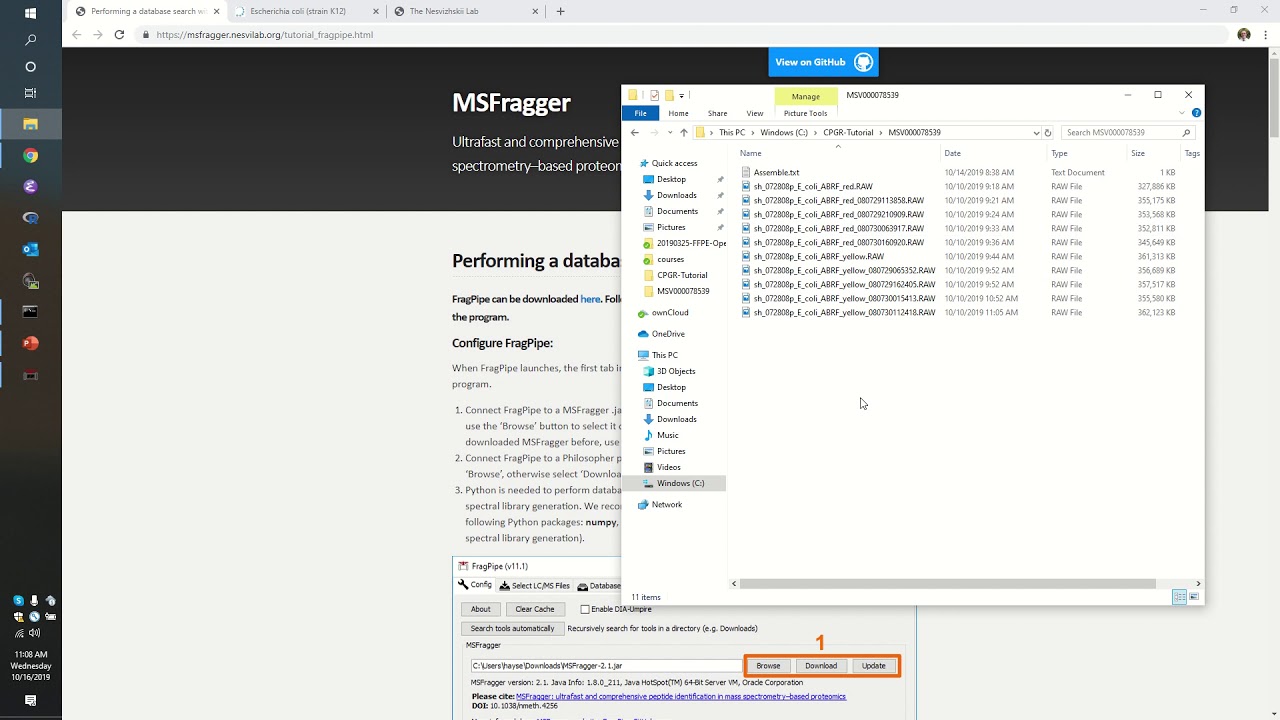Open the View ribbon tab
The height and width of the screenshot is (720, 1280).
coord(755,113)
